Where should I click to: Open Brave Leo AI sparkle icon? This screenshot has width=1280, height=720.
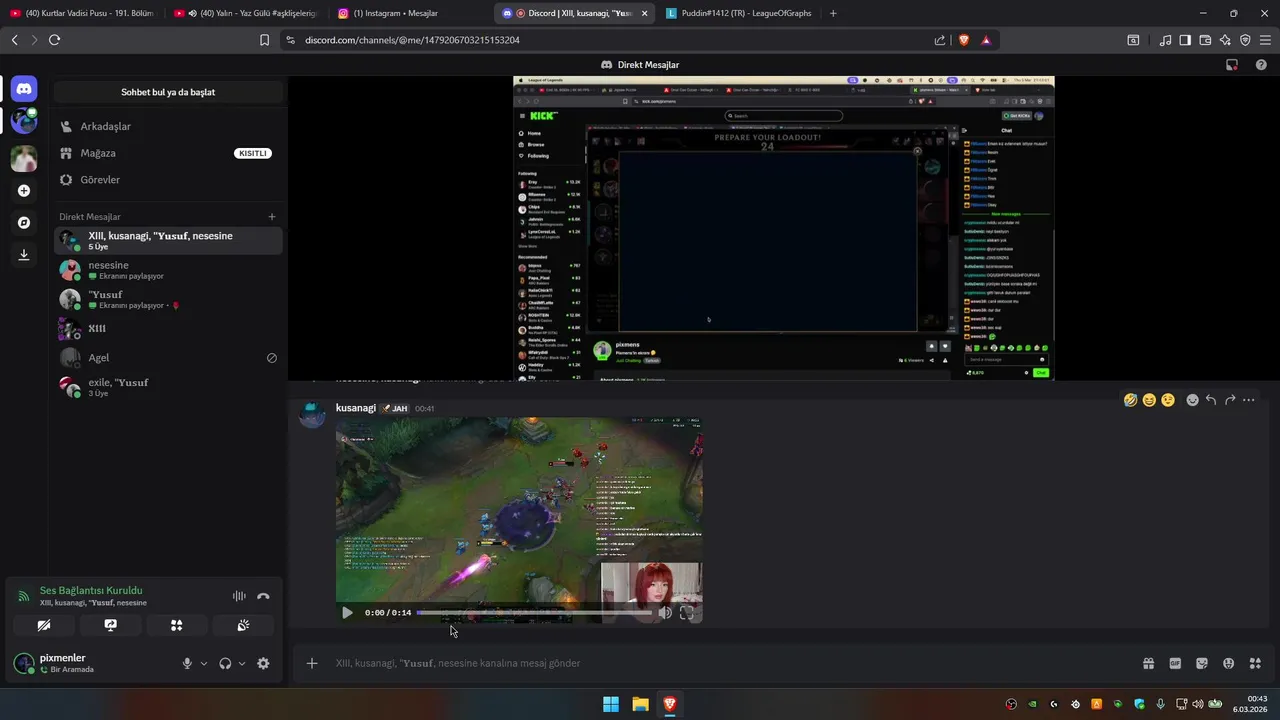[x=1225, y=40]
